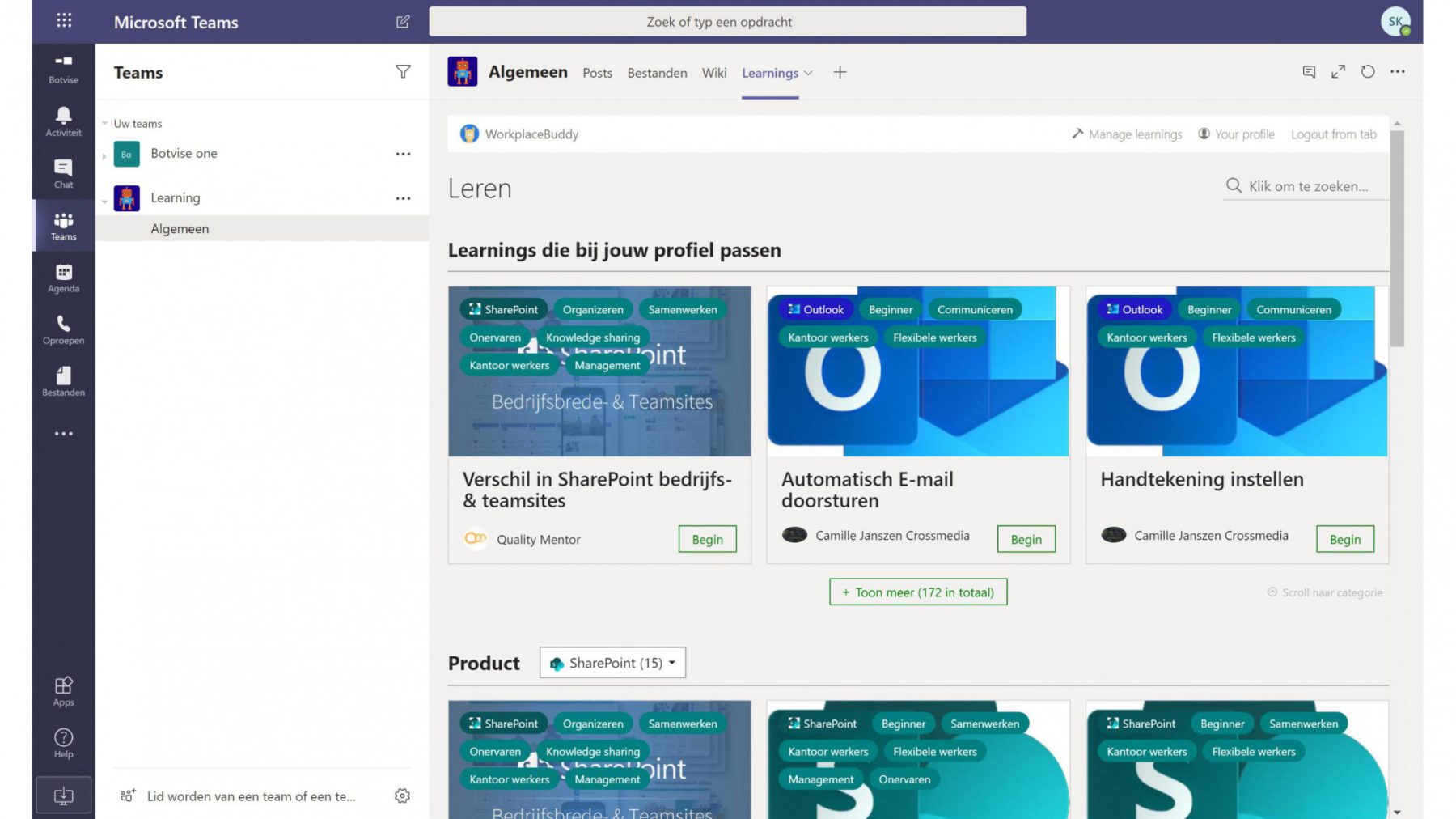Show more apps ellipsis in left rail
Screen dimensions: 1456x819
[63, 434]
